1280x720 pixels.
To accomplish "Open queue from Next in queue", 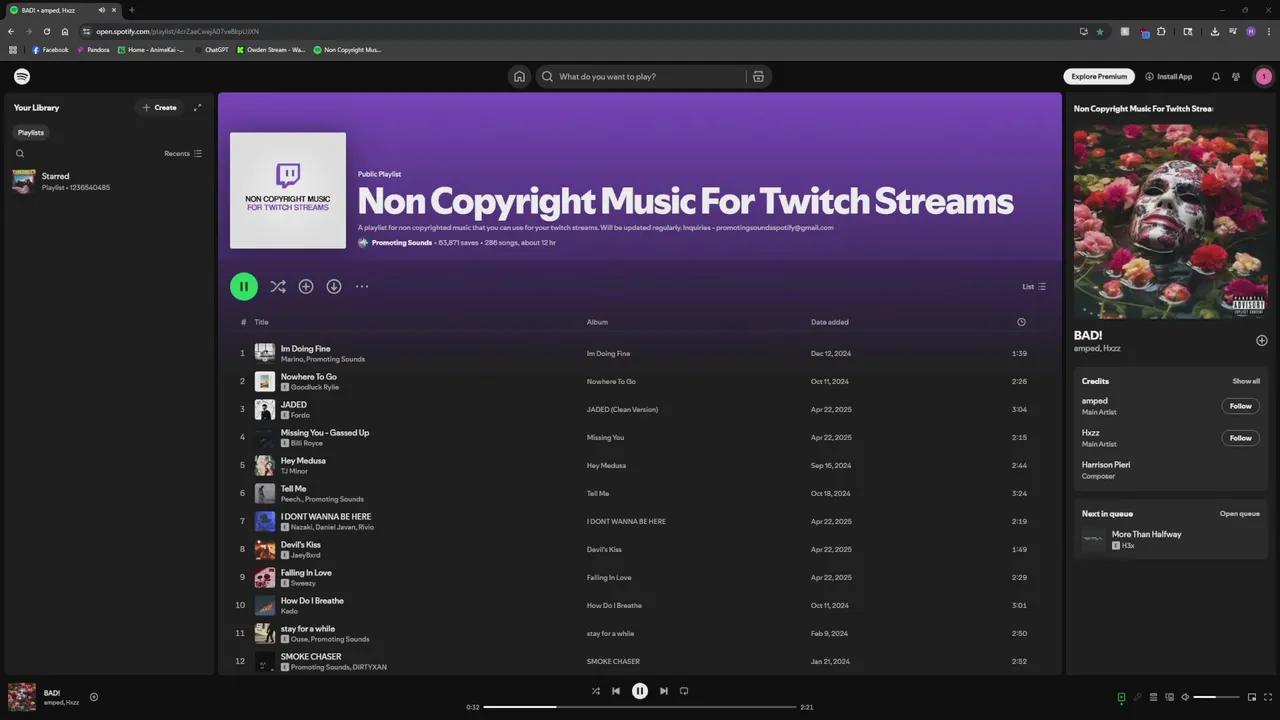I will [x=1240, y=514].
